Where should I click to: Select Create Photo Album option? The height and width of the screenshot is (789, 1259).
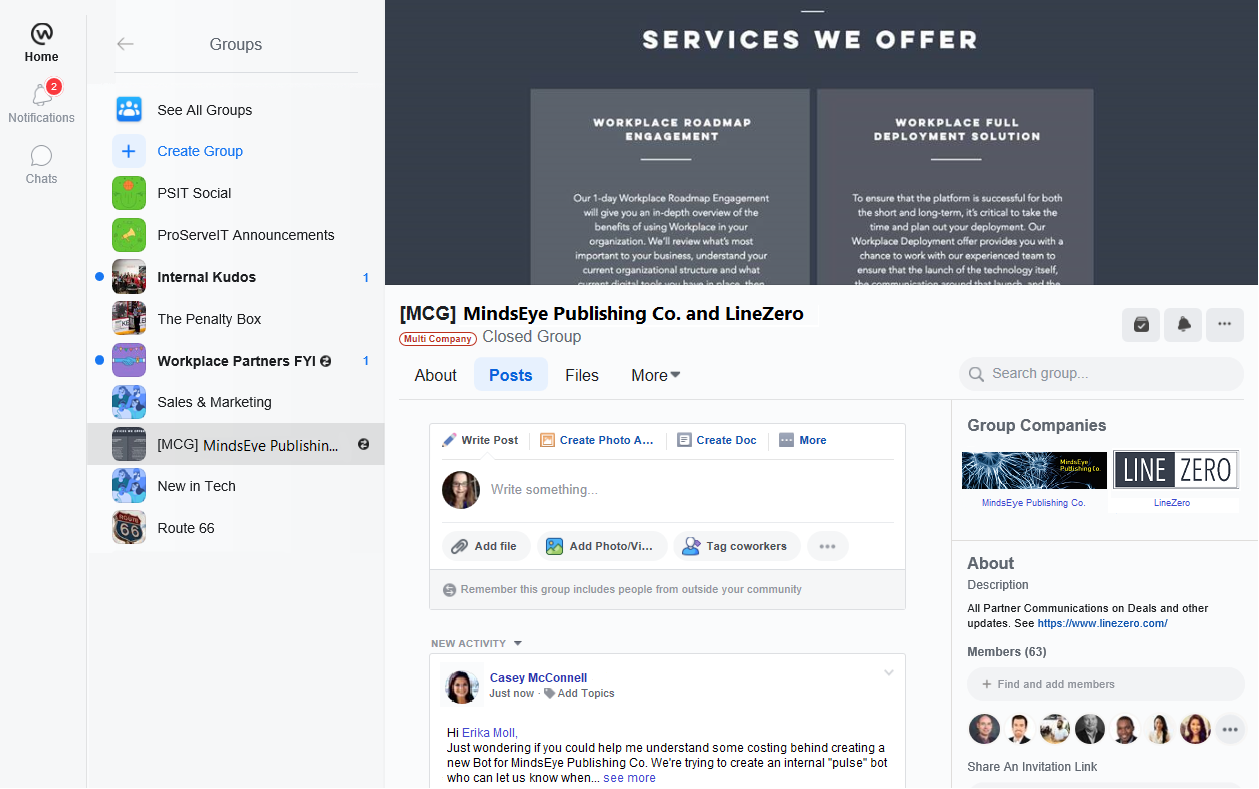point(597,440)
